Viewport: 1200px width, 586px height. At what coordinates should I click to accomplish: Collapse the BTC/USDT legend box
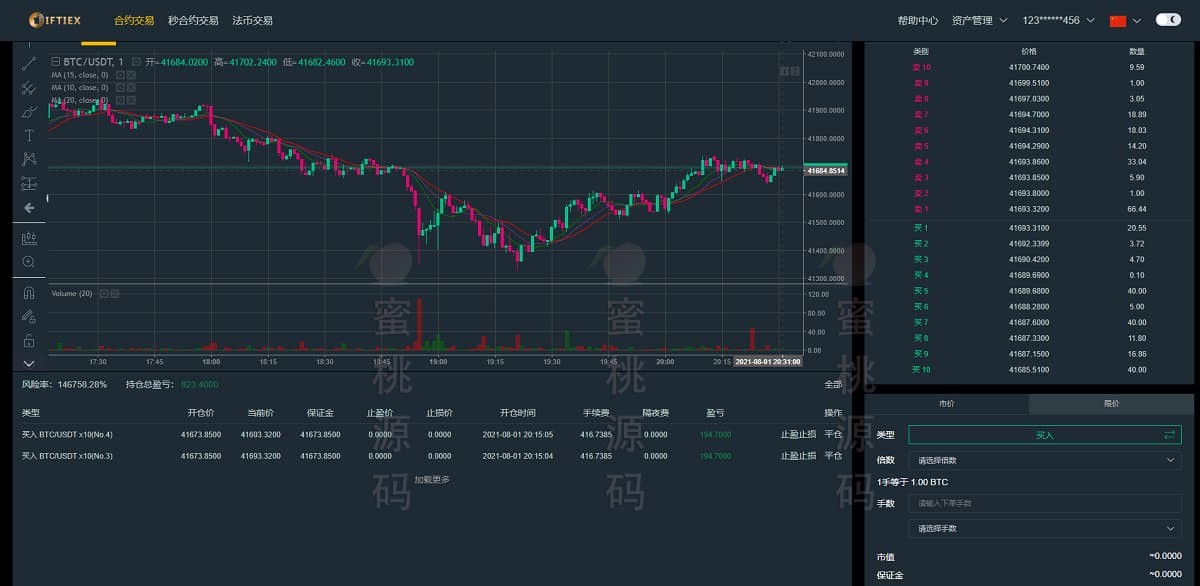(x=55, y=62)
